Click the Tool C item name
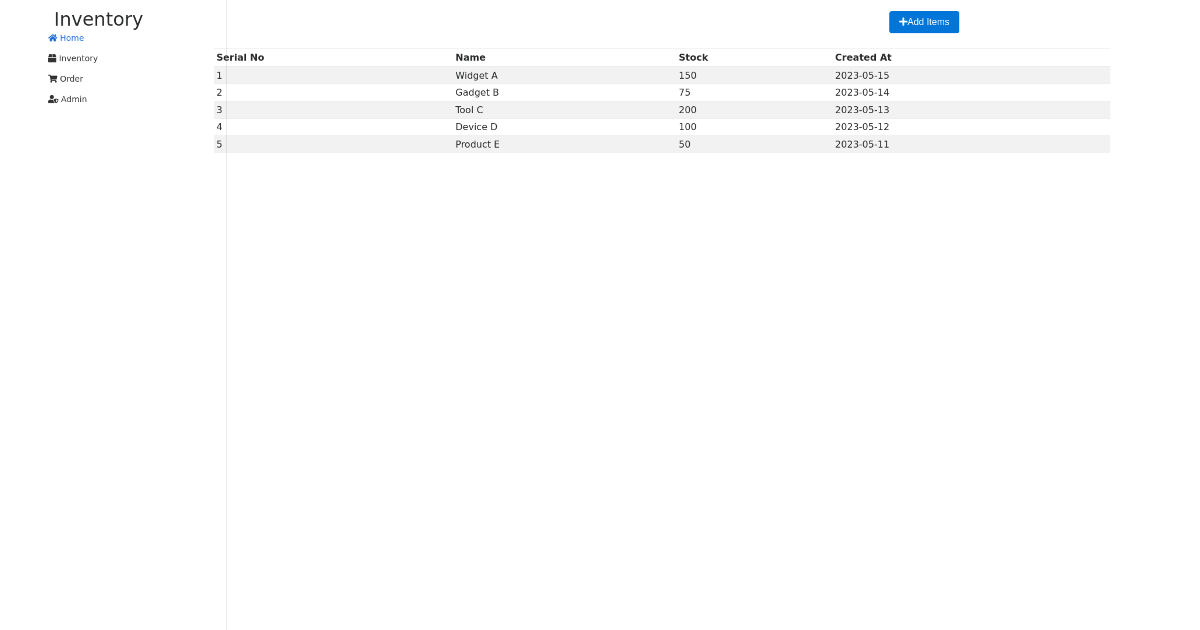 click(x=469, y=110)
